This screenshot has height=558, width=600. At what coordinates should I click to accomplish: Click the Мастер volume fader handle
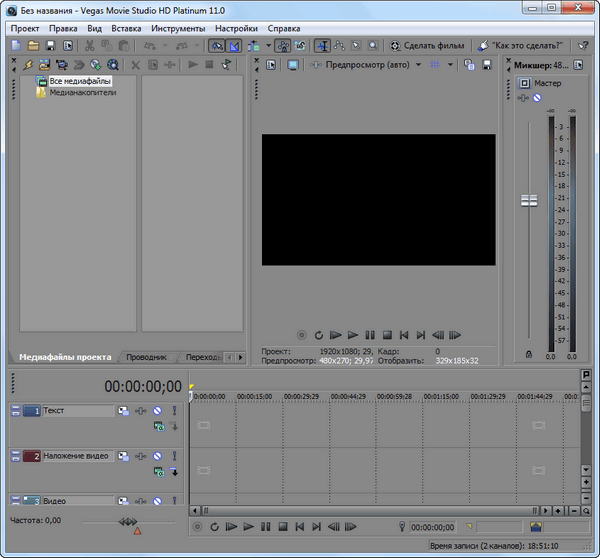tap(529, 201)
